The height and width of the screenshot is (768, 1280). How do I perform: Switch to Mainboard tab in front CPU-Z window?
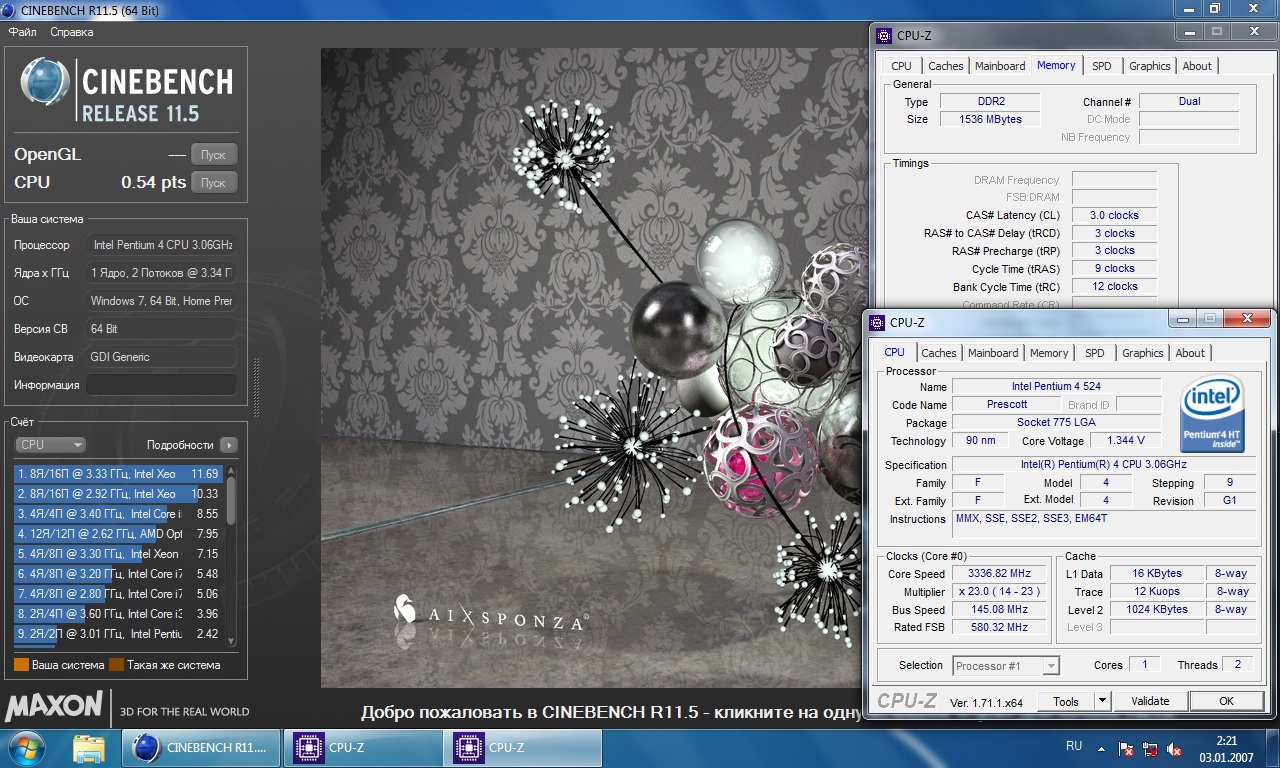[x=993, y=353]
